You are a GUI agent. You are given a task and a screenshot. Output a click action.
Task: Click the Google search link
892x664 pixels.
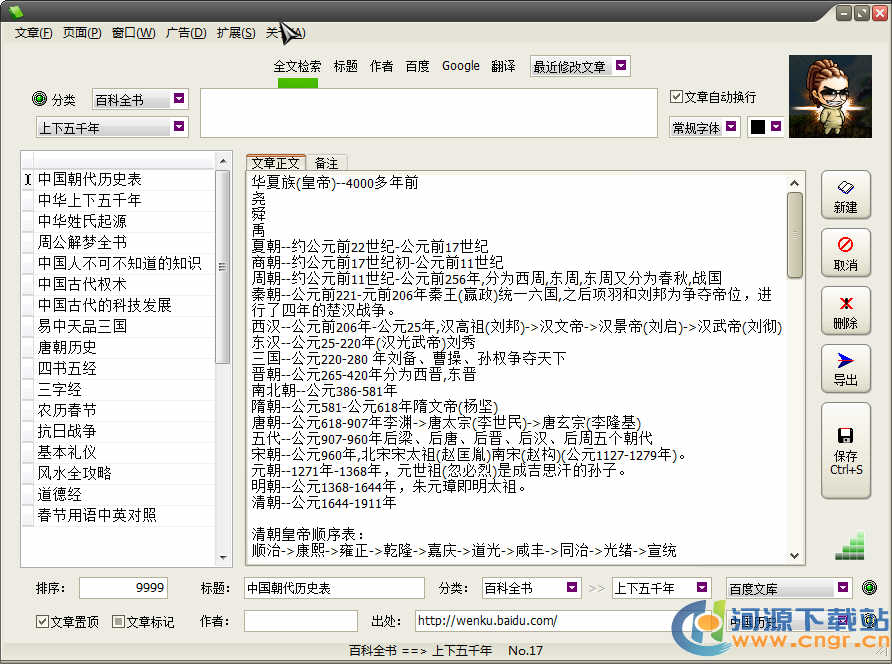[460, 66]
